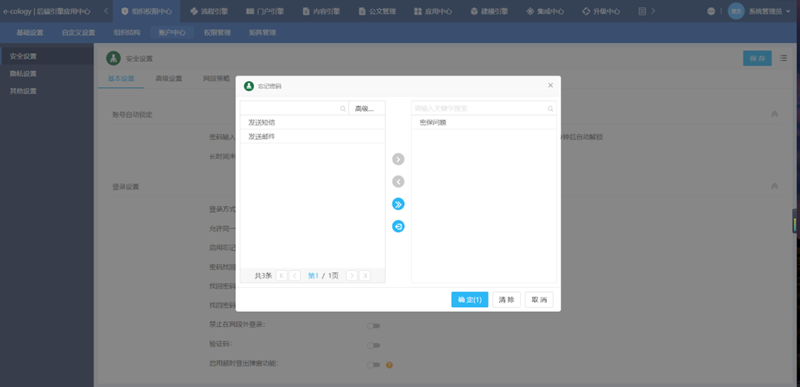
Task: Go to first page in dialog pager
Action: point(282,276)
